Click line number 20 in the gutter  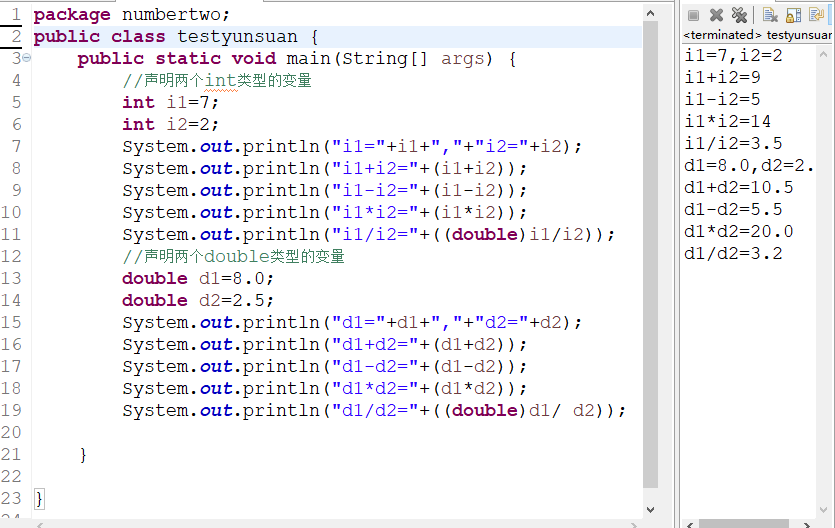tap(11, 432)
